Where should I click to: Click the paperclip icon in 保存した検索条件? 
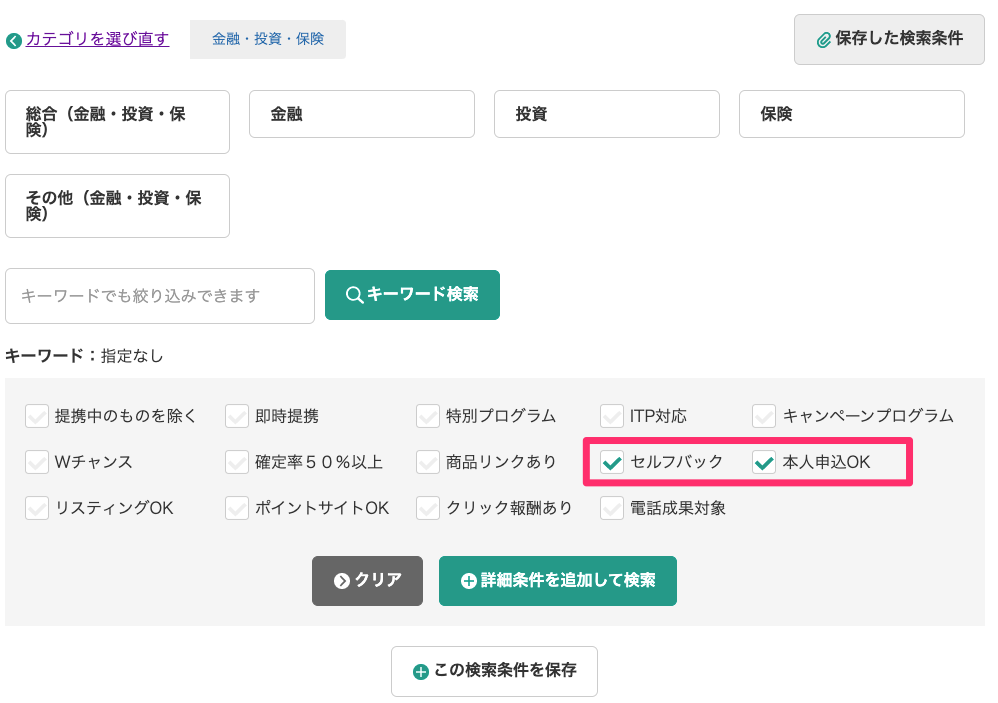(x=824, y=39)
